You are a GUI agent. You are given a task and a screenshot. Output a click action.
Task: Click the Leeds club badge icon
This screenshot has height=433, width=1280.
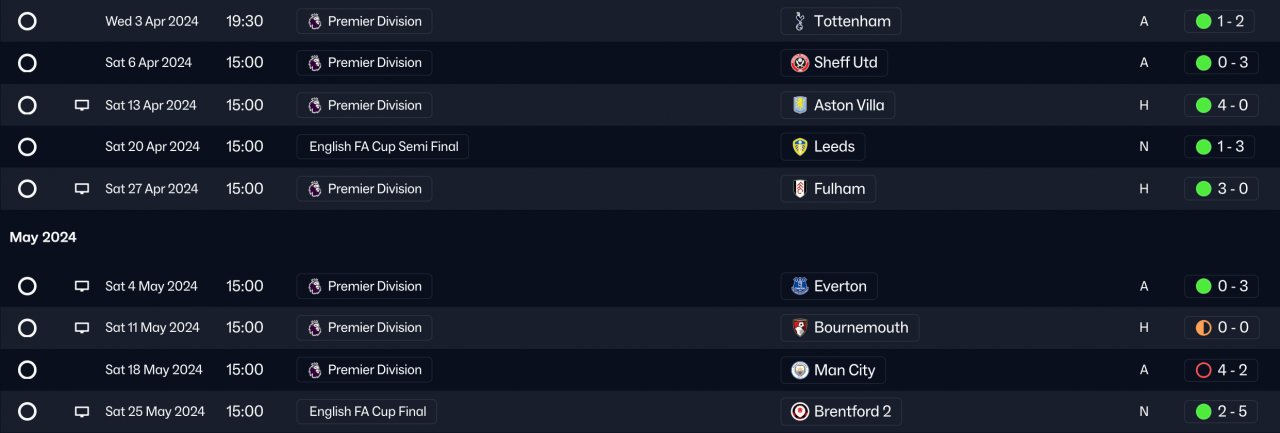click(799, 147)
